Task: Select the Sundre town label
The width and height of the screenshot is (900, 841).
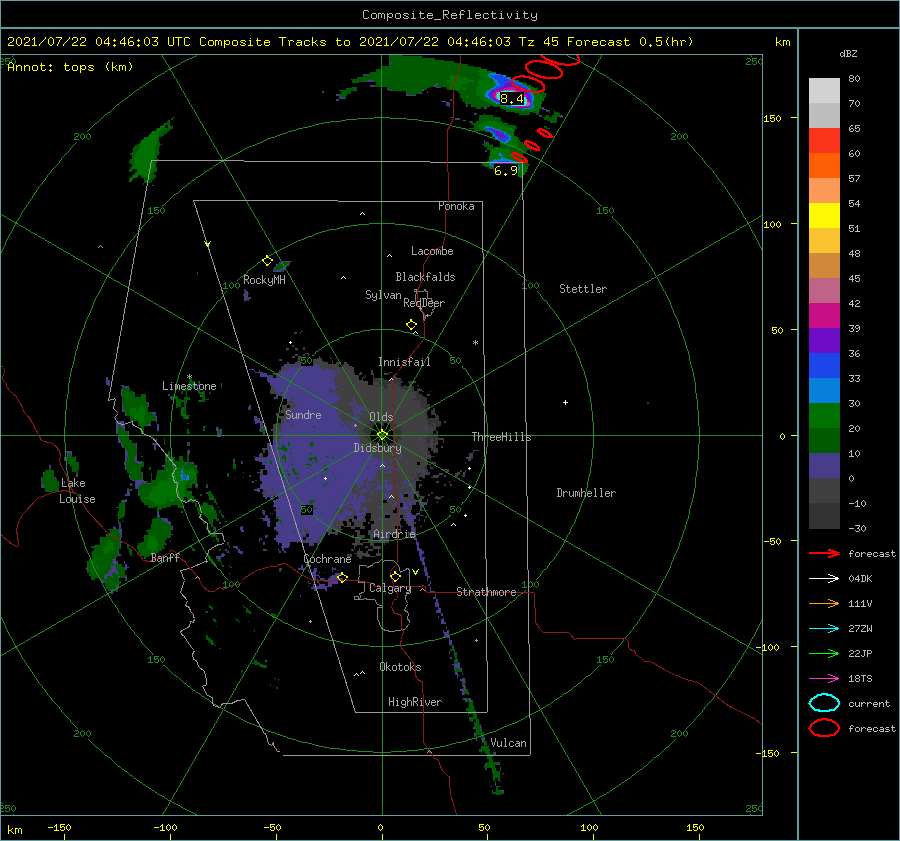Action: tap(303, 414)
